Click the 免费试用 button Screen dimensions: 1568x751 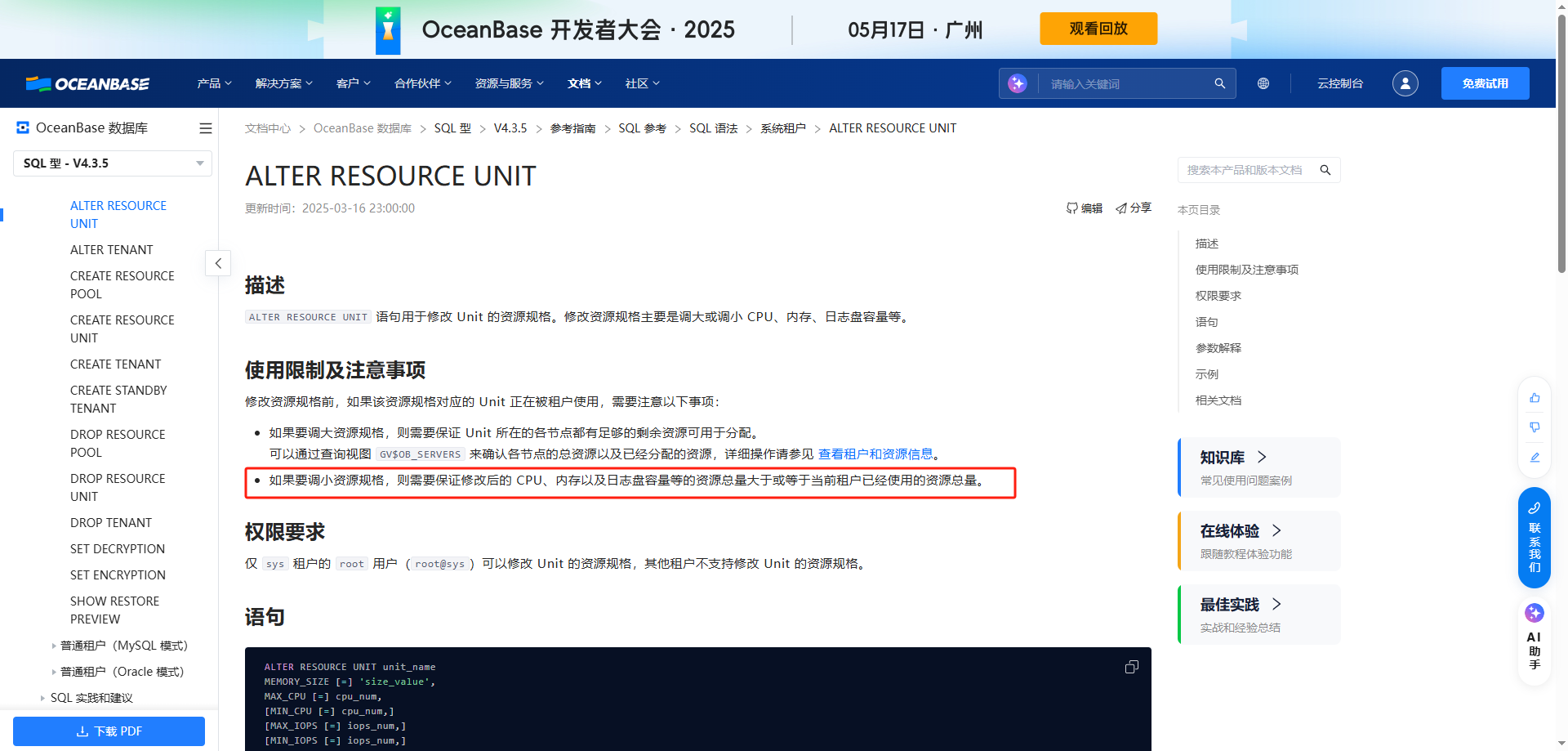[1485, 83]
